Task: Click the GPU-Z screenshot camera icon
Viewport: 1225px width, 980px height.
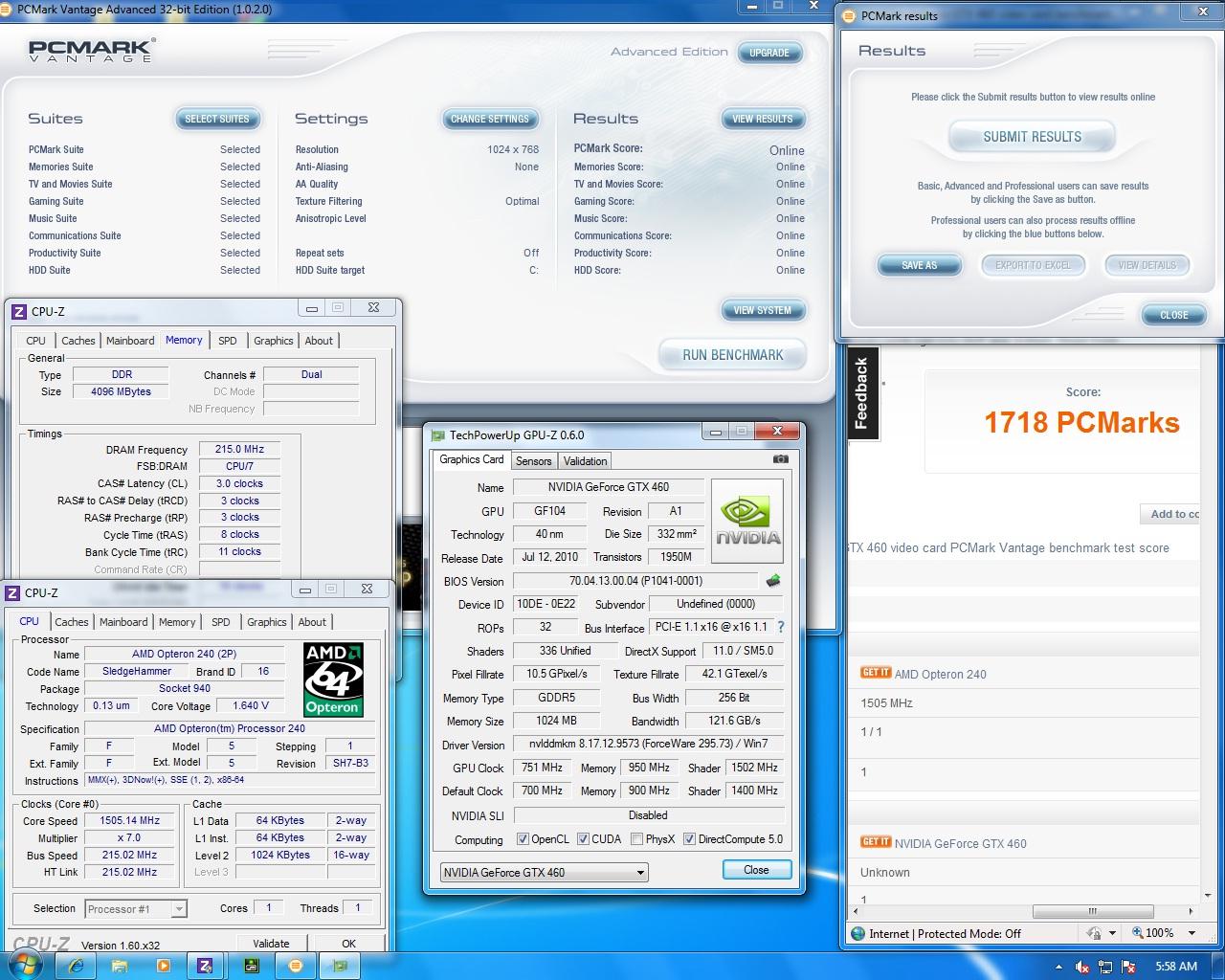Action: [x=781, y=459]
